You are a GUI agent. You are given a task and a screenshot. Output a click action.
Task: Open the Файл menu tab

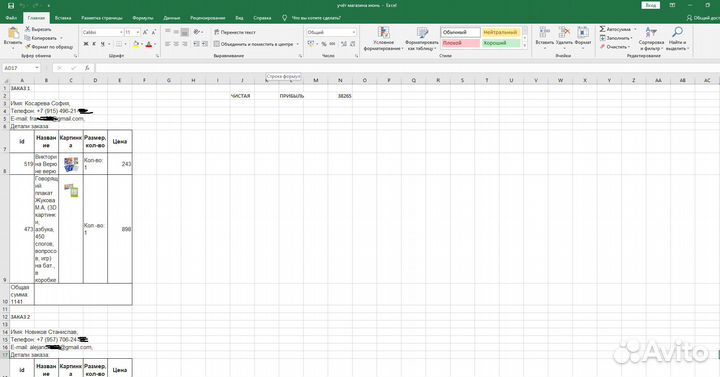click(x=11, y=18)
